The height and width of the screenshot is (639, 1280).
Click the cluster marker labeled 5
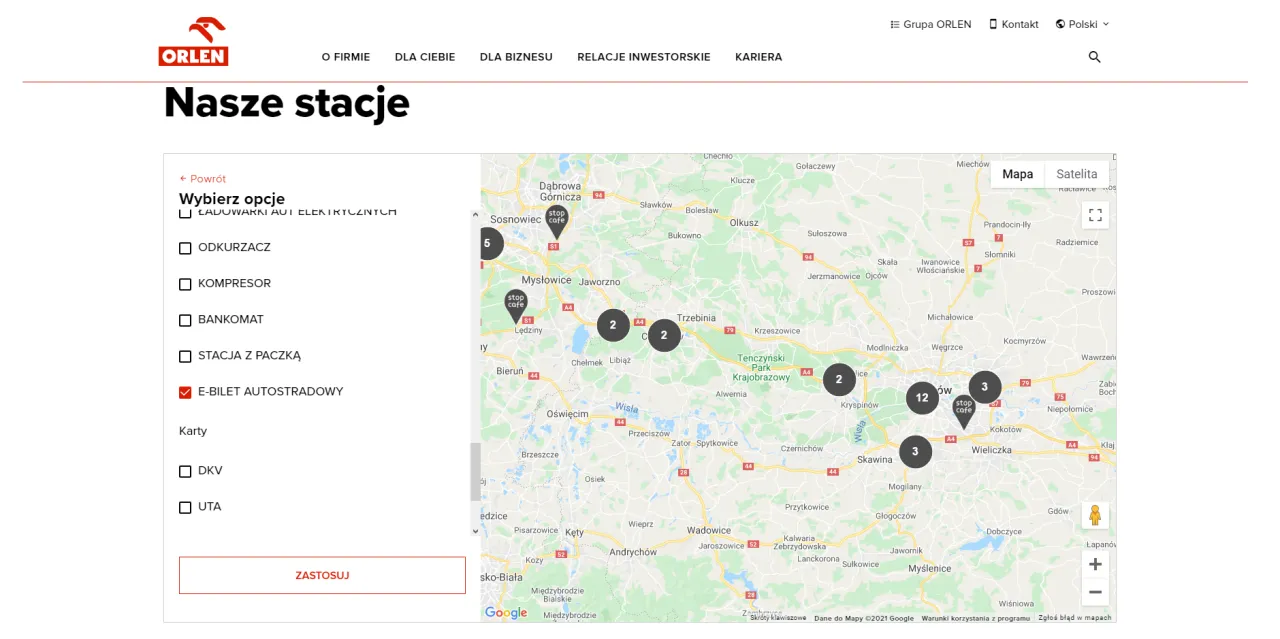[489, 243]
